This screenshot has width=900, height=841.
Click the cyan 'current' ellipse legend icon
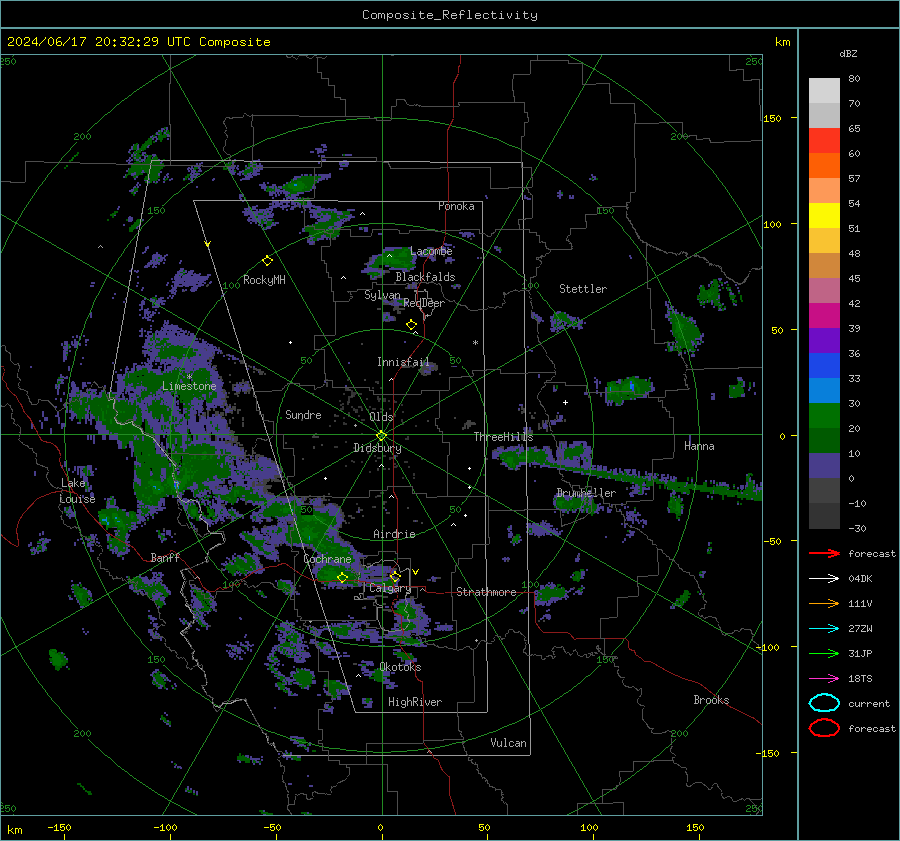point(824,703)
